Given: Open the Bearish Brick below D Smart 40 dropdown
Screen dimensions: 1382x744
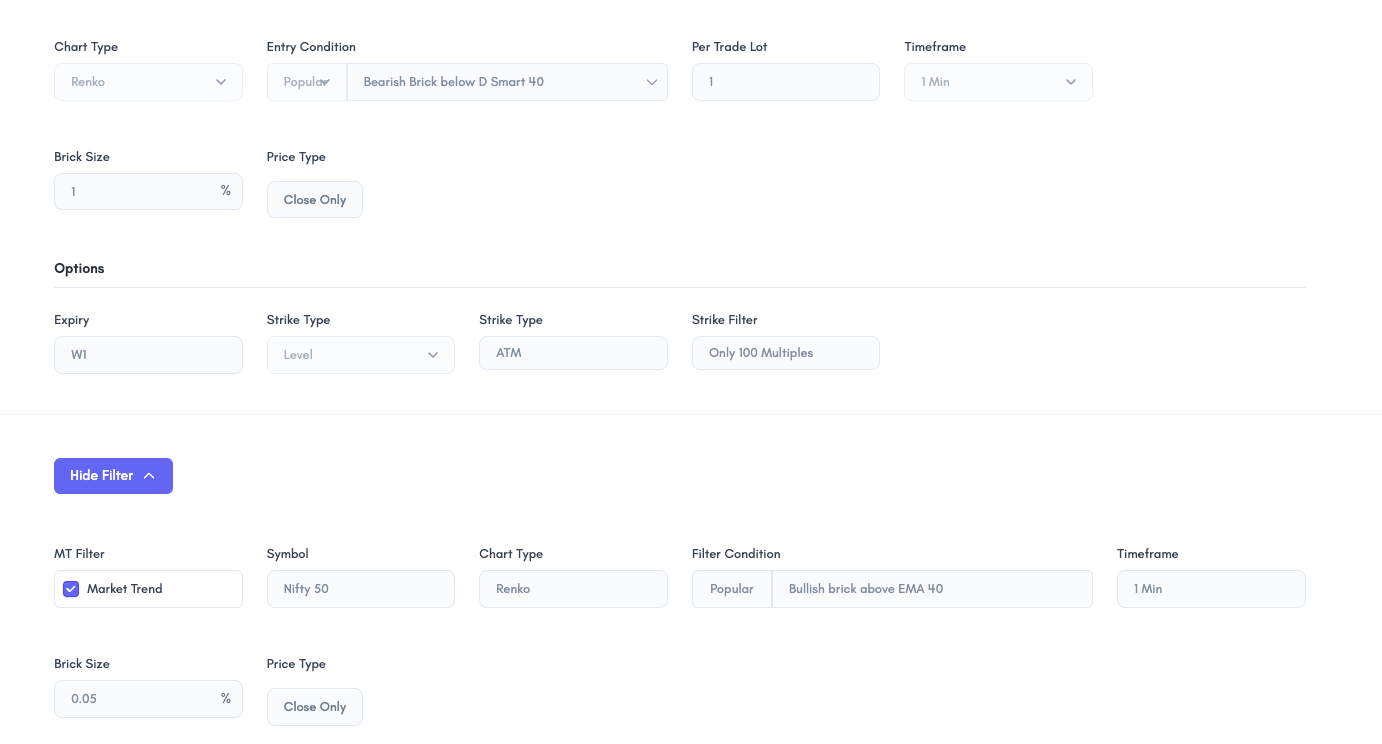Looking at the screenshot, I should click(x=507, y=82).
